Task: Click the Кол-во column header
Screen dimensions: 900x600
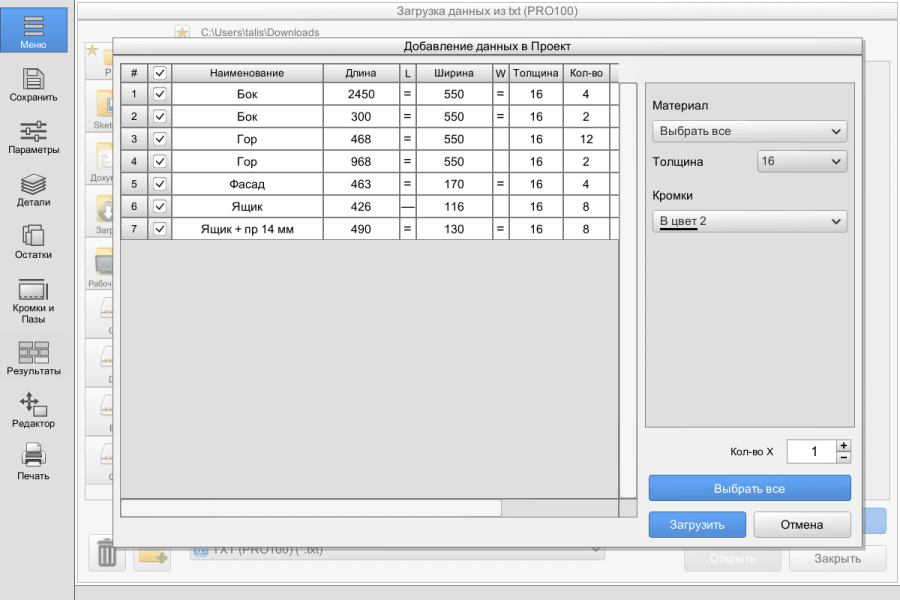Action: tap(586, 73)
